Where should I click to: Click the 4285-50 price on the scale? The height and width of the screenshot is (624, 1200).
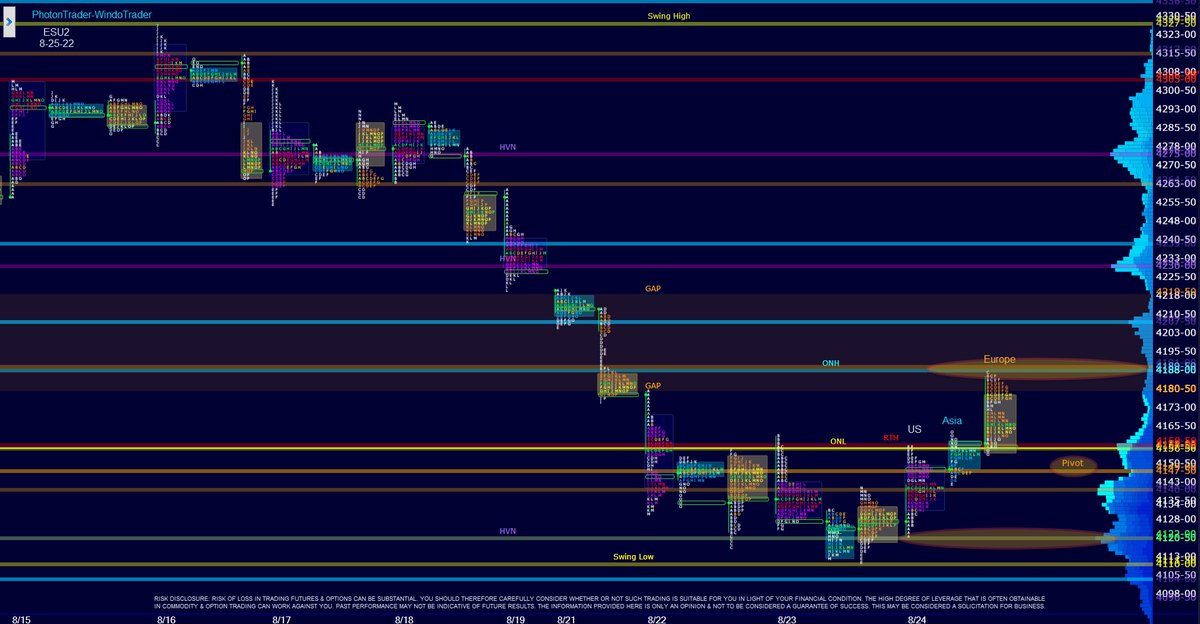coord(1177,127)
